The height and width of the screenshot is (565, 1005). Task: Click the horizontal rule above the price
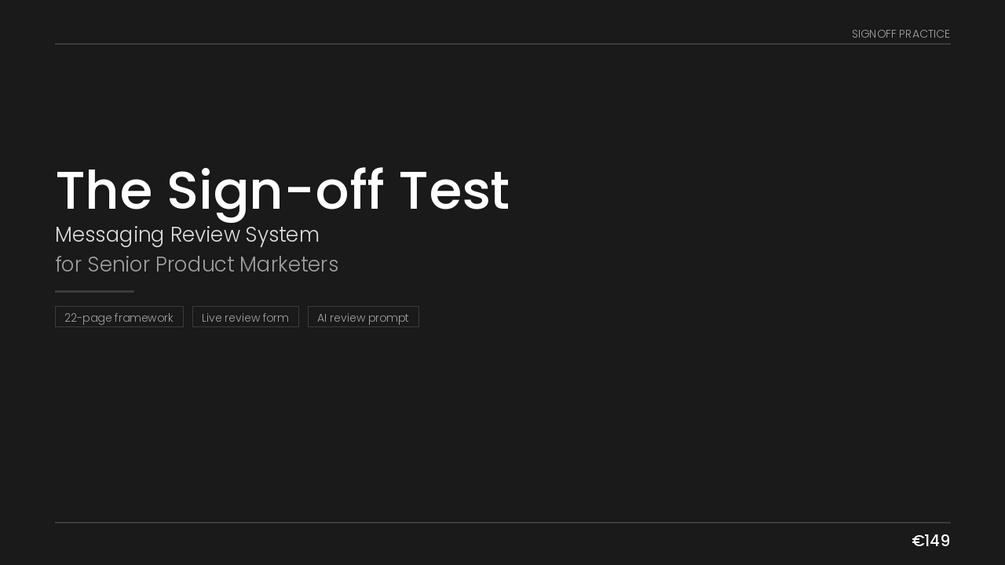502,523
